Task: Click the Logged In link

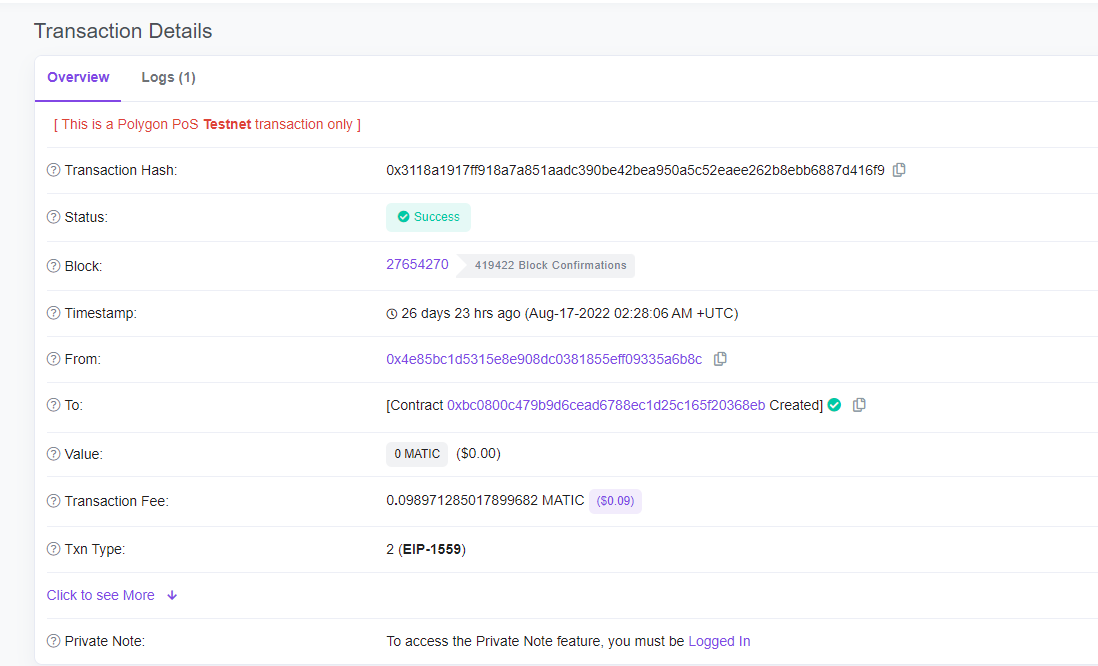Action: pyautogui.click(x=719, y=641)
